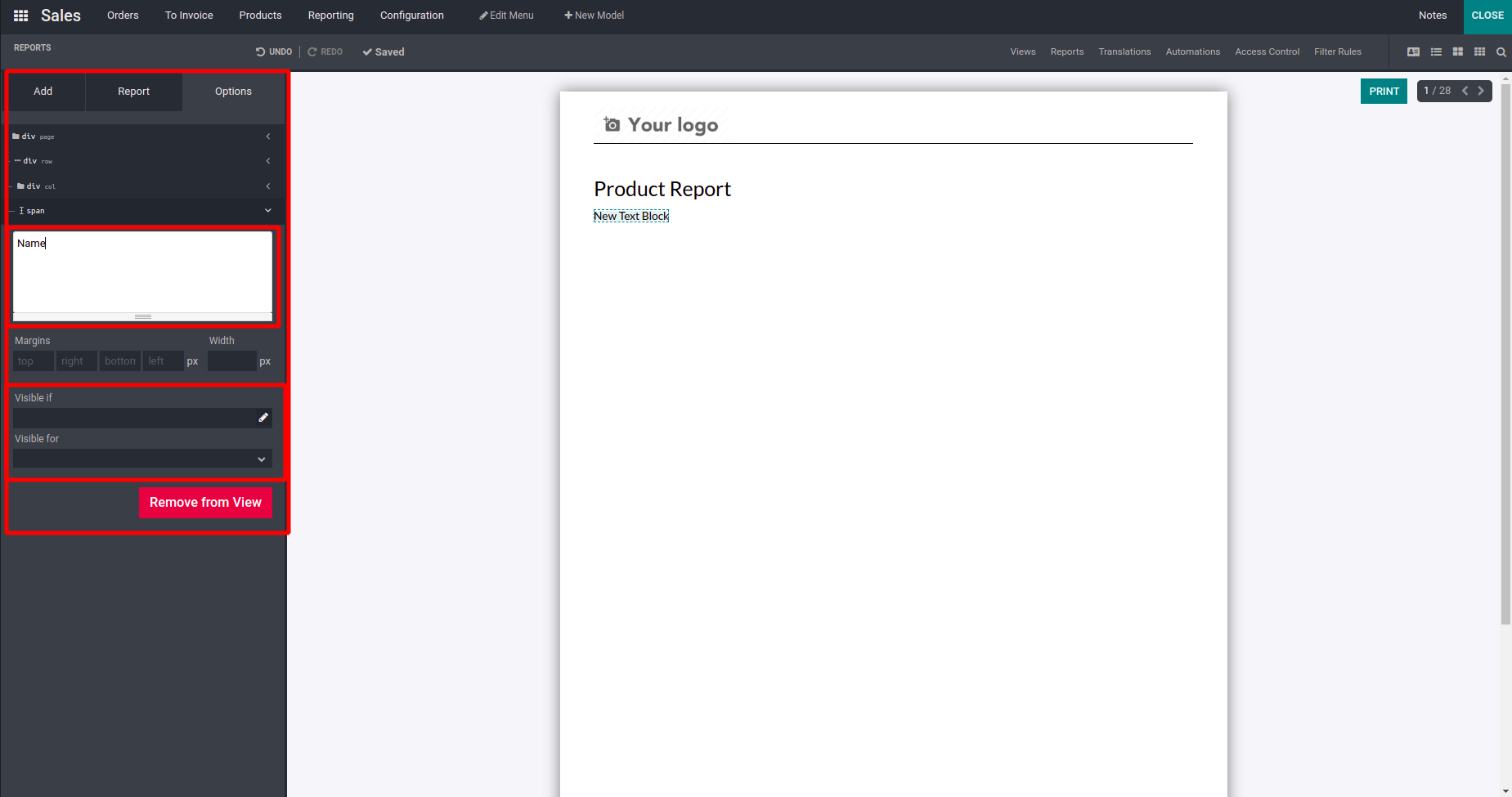Viewport: 1512px width, 797px height.
Task: Click the CLOSE studio button
Action: click(x=1487, y=16)
